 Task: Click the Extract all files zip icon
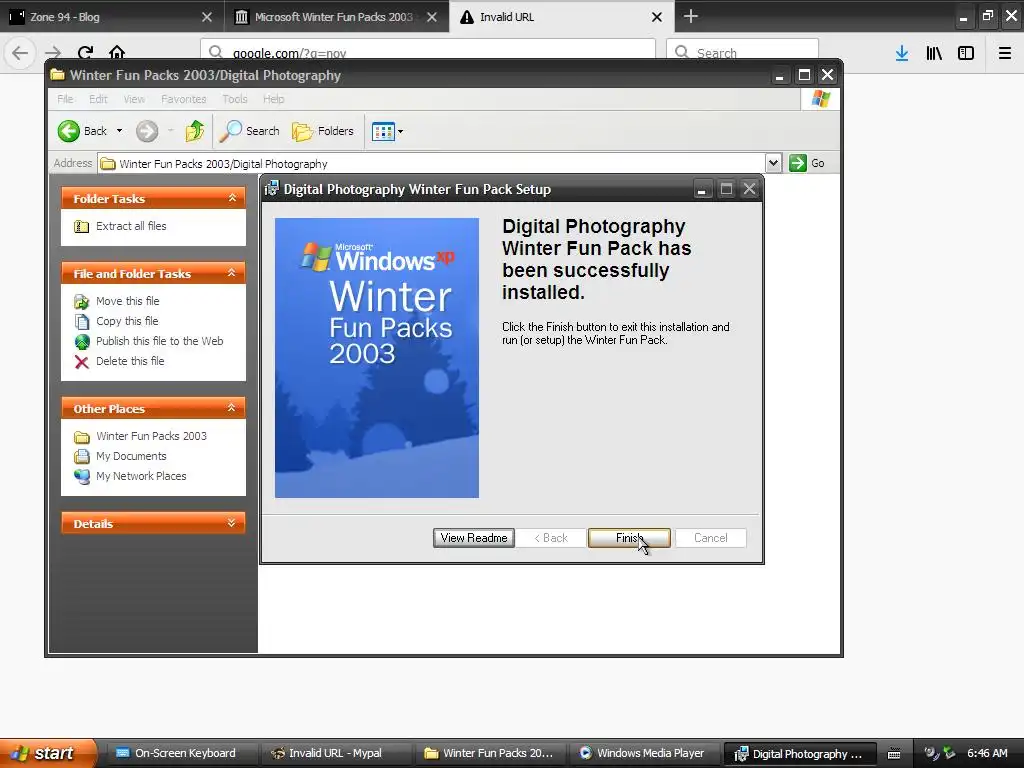pos(82,227)
